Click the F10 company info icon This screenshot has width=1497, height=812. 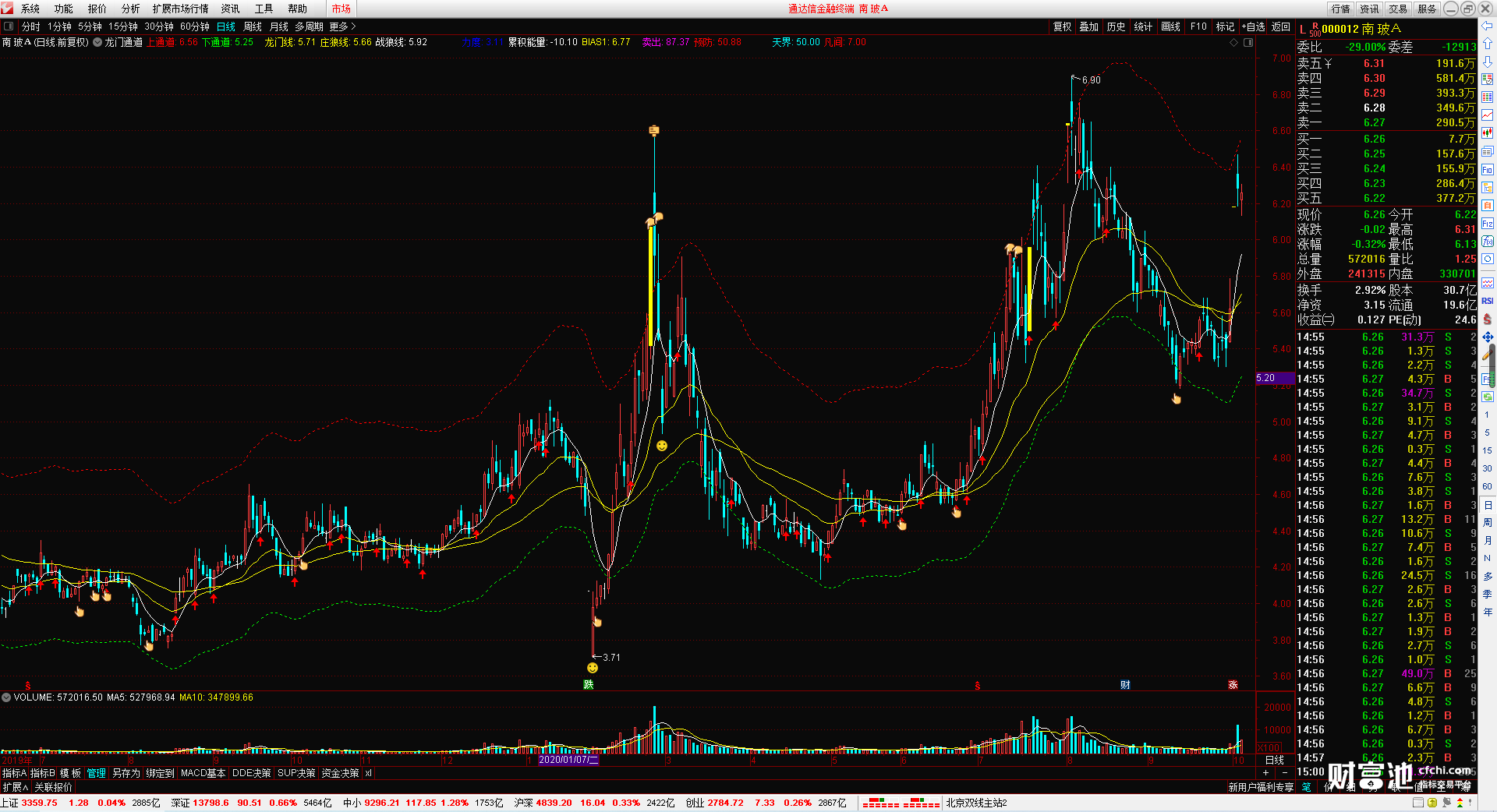coord(1488,169)
